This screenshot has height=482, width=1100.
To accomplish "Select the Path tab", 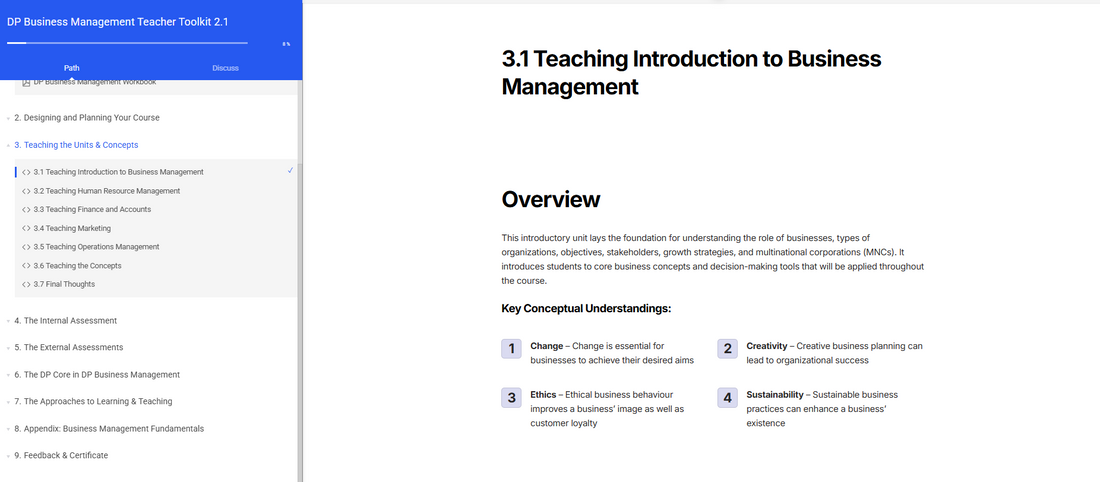I will (x=72, y=68).
